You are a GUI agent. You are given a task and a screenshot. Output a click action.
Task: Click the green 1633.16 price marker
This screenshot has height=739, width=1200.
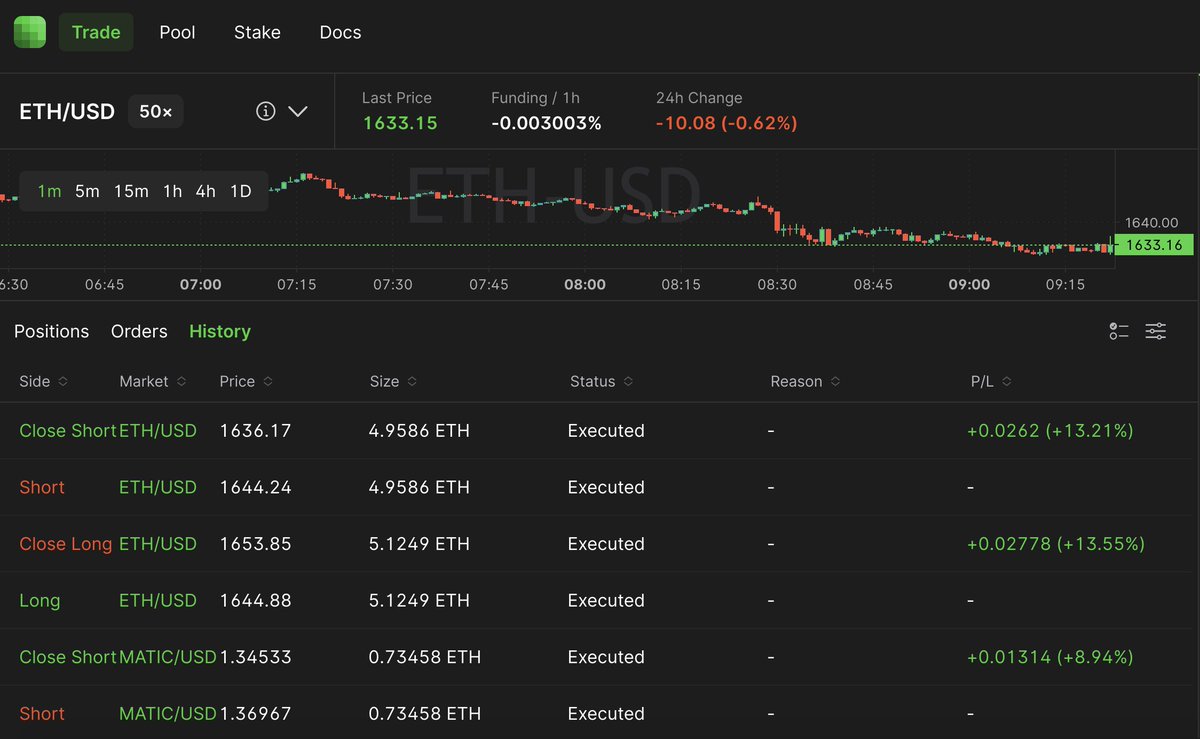(x=1153, y=245)
